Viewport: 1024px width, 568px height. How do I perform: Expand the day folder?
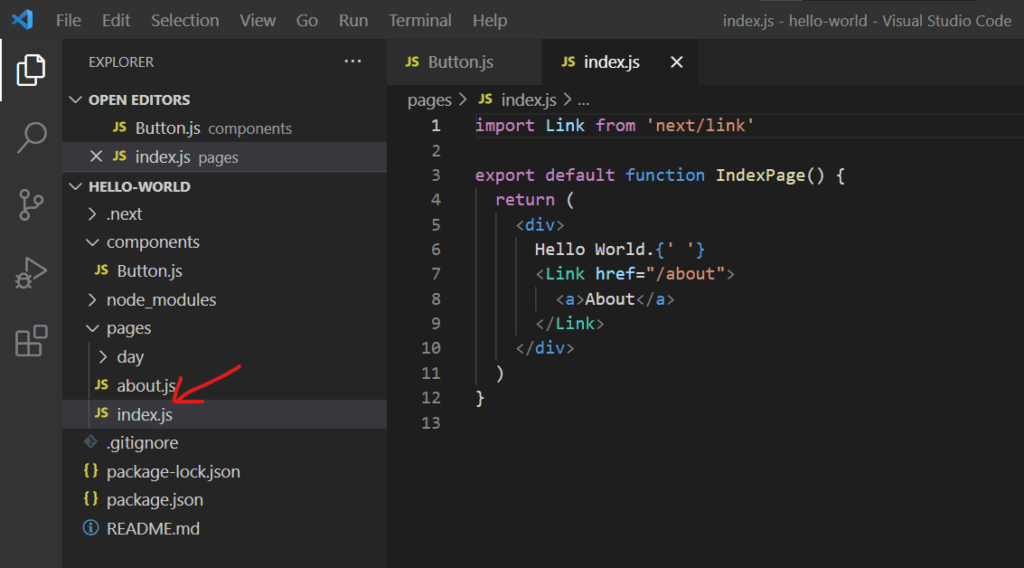103,357
